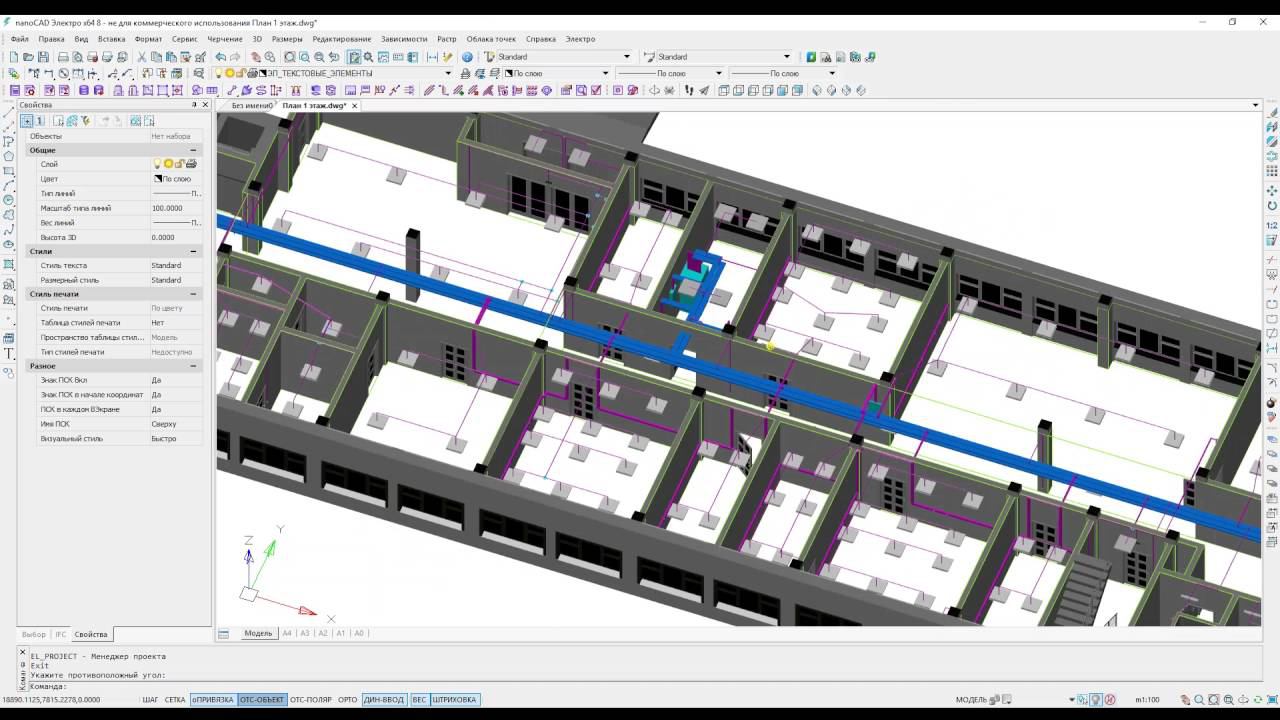Toggle СЕТКА grid display
Screen dimensions: 1280x720
(175, 700)
